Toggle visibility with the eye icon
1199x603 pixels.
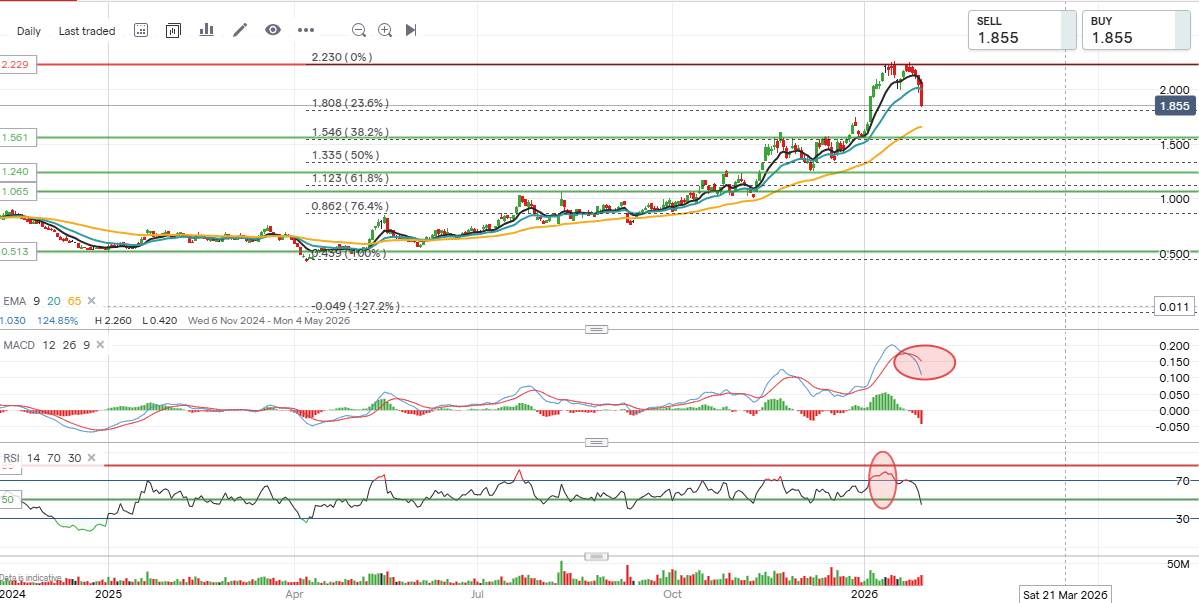point(272,30)
